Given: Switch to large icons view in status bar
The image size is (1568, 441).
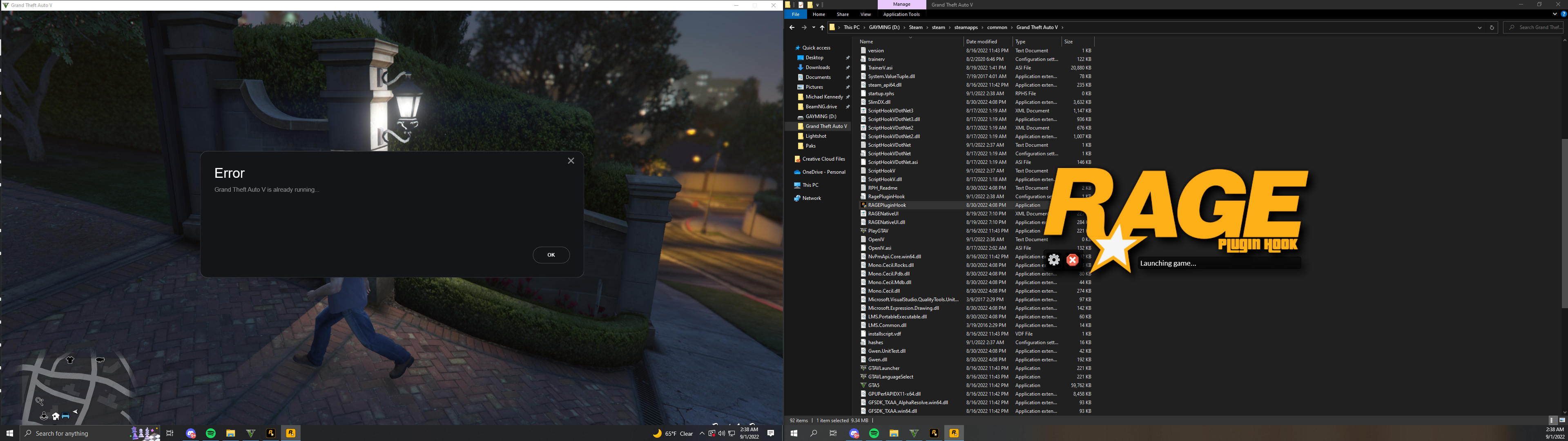Looking at the screenshot, I should (x=1562, y=420).
